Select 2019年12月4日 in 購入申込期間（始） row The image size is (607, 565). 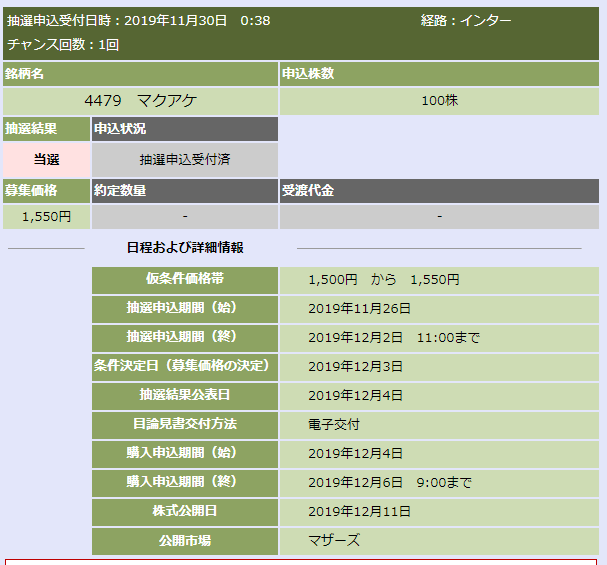pyautogui.click(x=355, y=454)
